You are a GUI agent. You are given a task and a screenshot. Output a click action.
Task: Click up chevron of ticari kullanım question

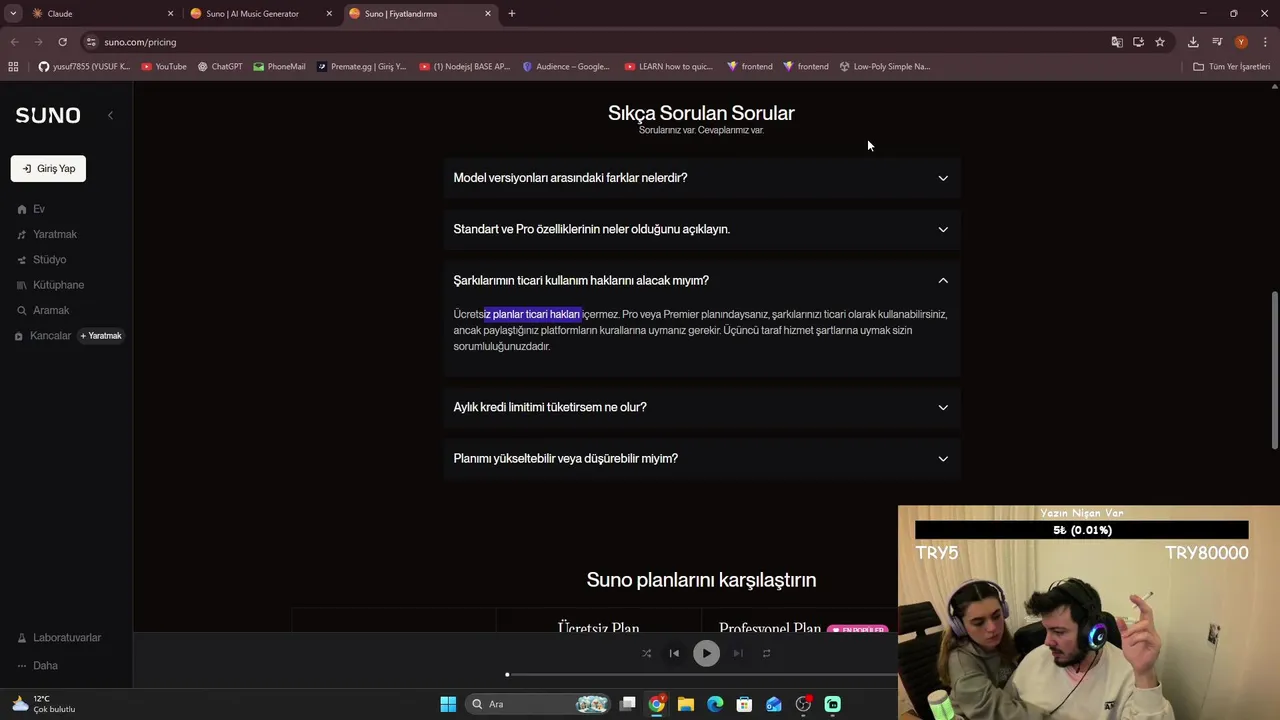[x=943, y=280]
